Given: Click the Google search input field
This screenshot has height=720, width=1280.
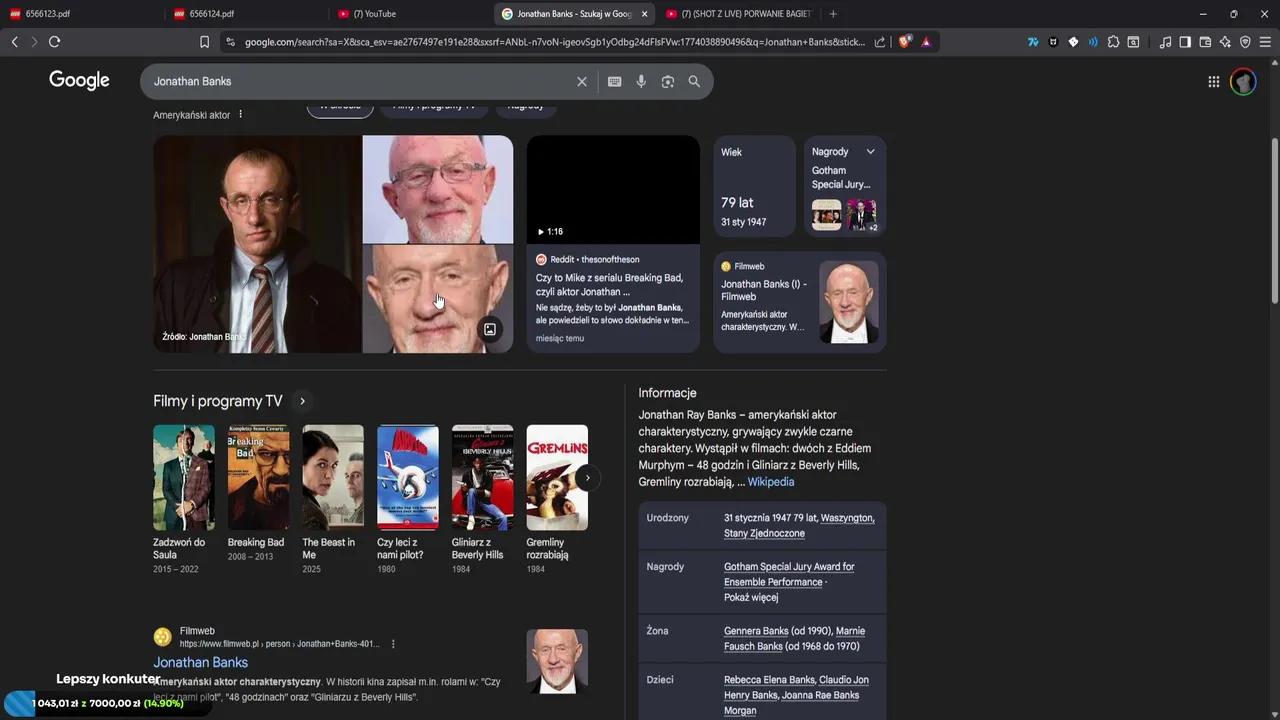Looking at the screenshot, I should pyautogui.click(x=360, y=81).
